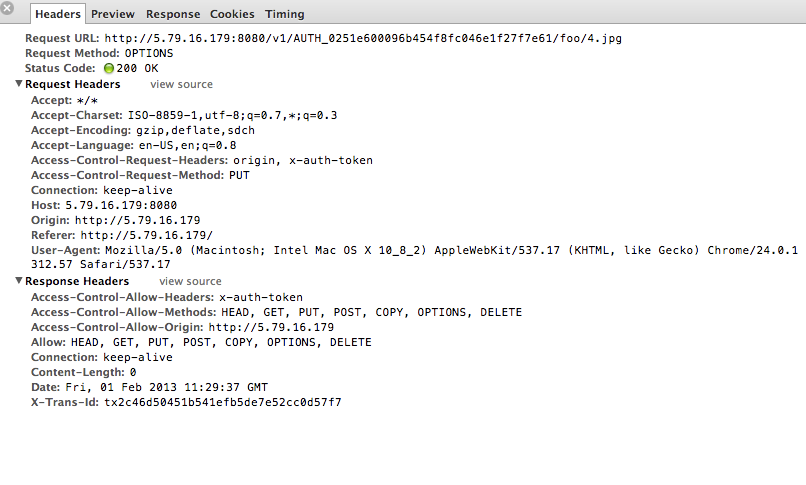This screenshot has height=485, width=806.
Task: Select the Request Method OPTIONS value
Action: (149, 53)
